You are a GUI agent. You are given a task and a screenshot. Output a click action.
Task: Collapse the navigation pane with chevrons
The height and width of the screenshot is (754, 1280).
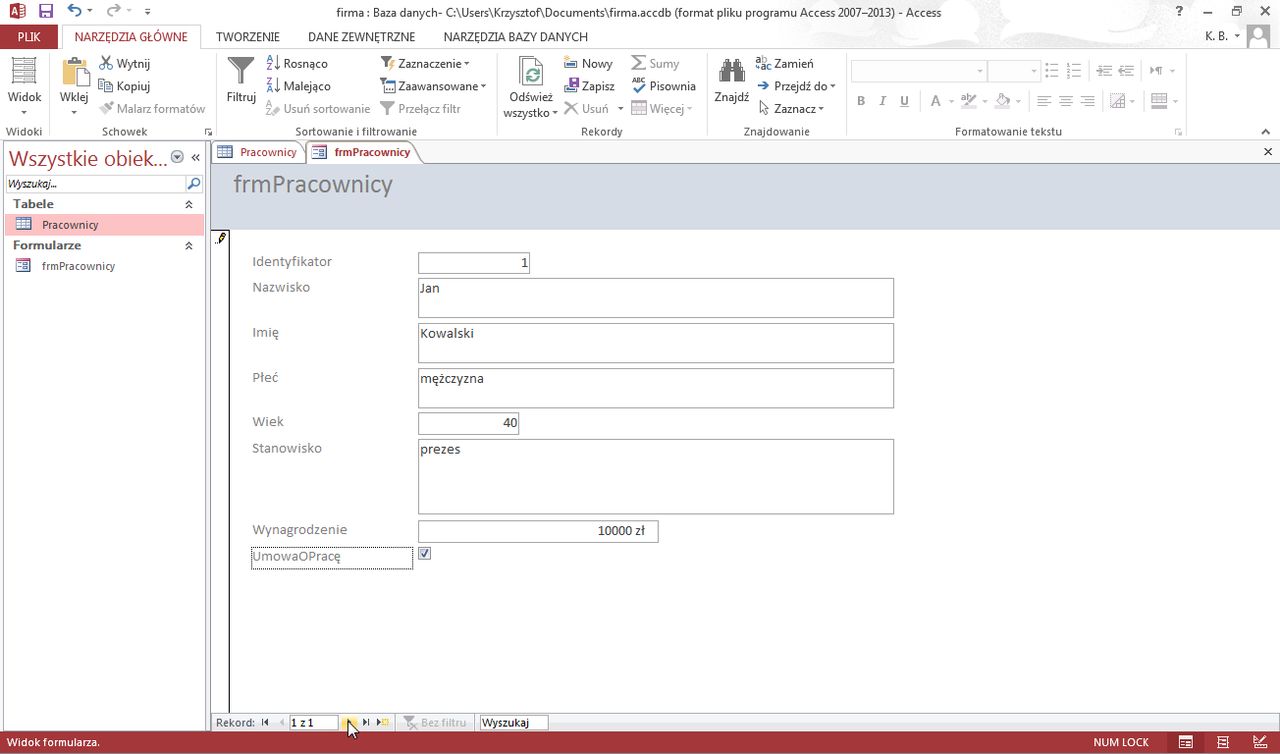coord(196,157)
